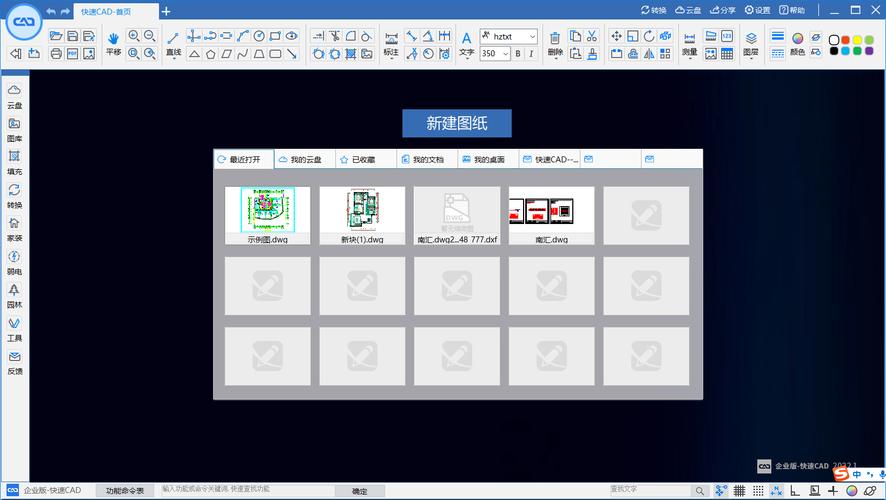Expand the Line (直线) tool dropdown
This screenshot has width=886, height=500.
tap(173, 58)
